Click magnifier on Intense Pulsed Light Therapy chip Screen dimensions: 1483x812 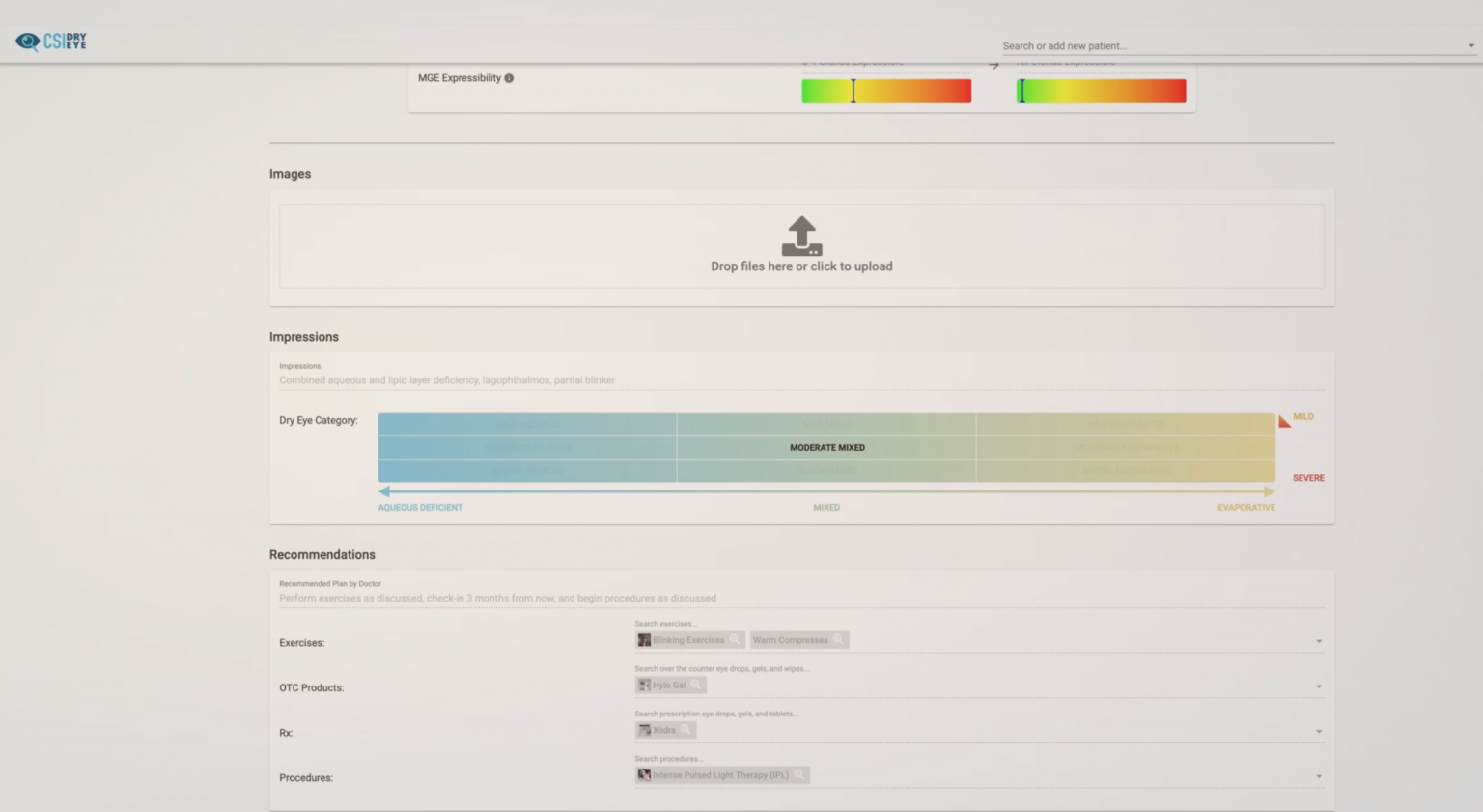[800, 774]
